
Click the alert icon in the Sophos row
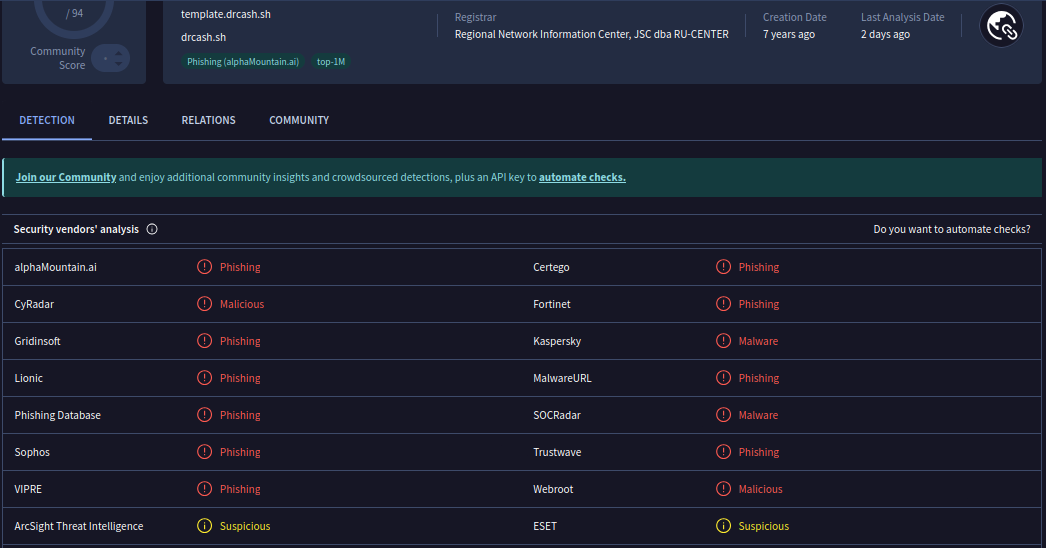[x=204, y=452]
